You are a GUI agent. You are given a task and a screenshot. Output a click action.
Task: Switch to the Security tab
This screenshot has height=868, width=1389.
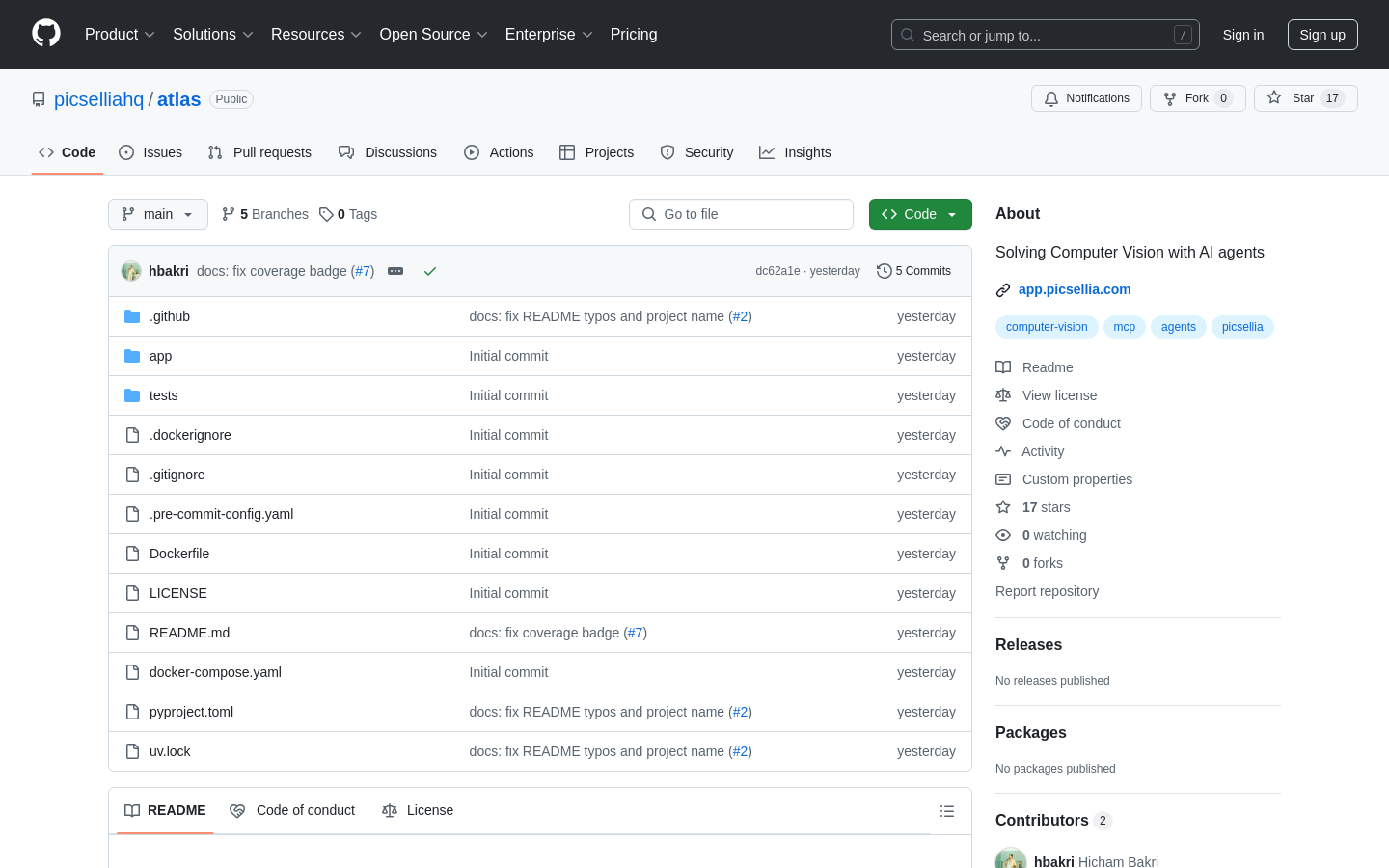[x=696, y=152]
